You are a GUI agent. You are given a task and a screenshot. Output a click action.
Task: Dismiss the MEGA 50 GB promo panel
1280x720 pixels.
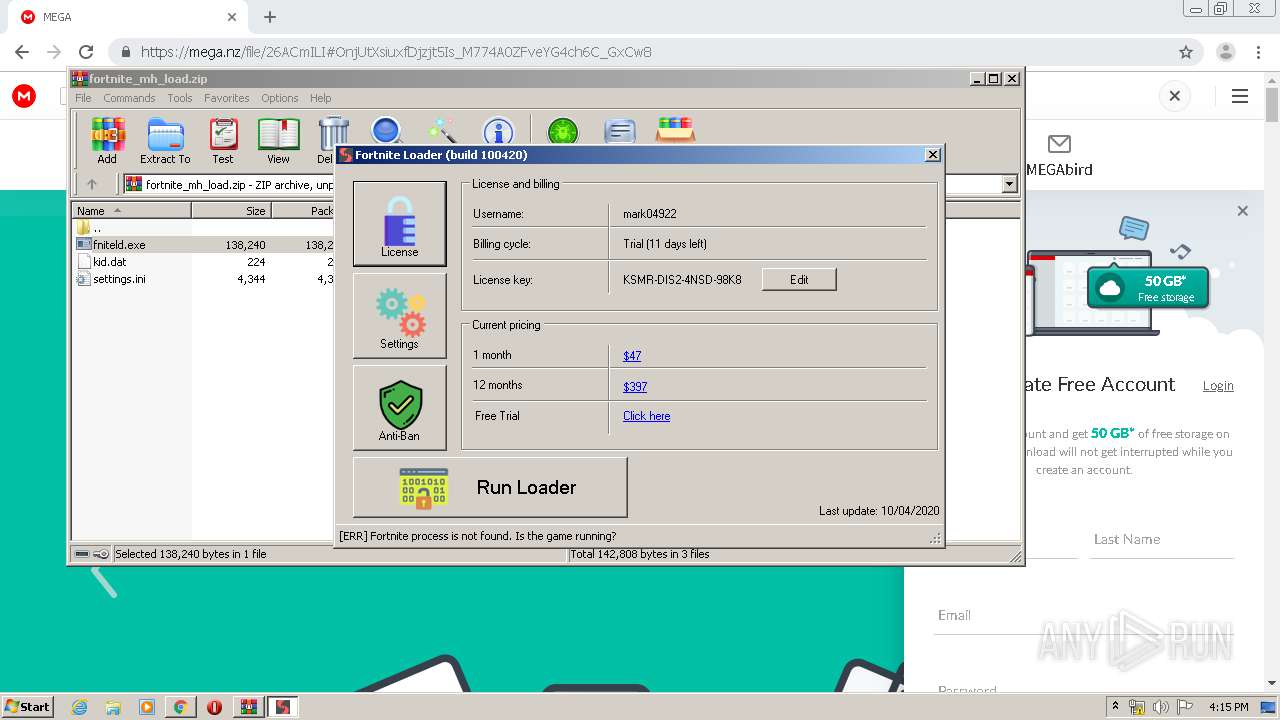click(1242, 211)
